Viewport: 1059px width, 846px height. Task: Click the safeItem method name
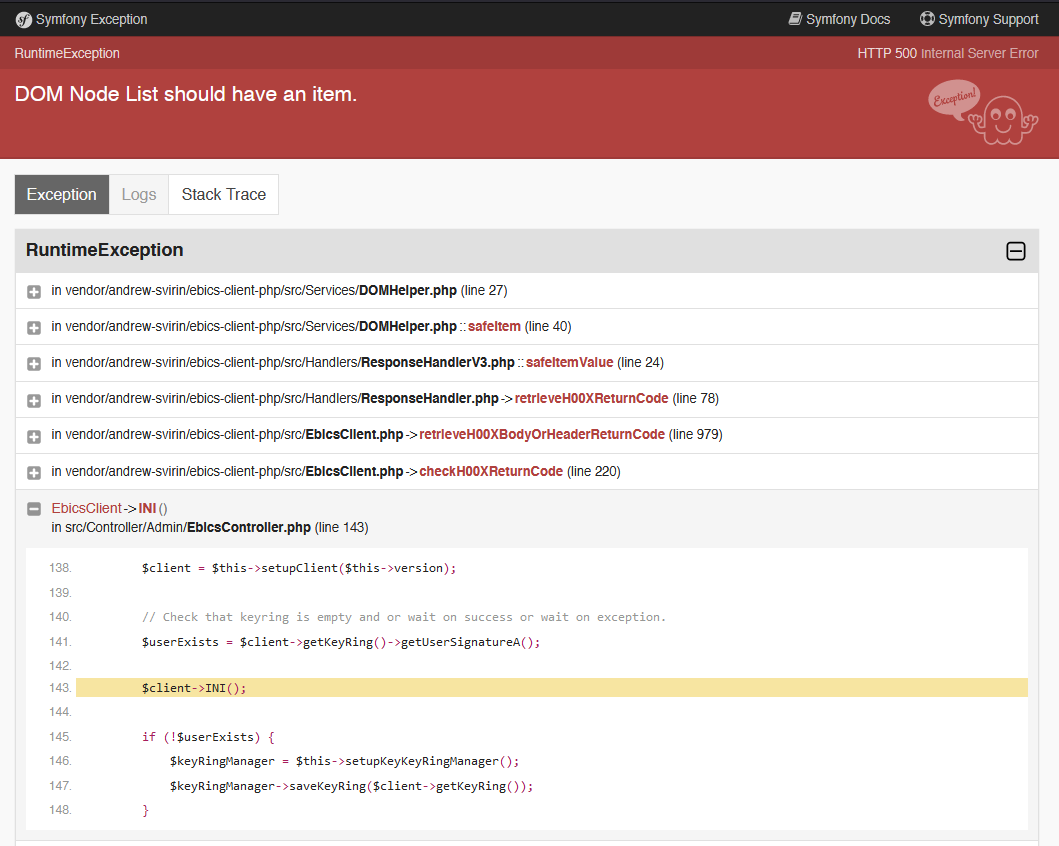pos(494,326)
